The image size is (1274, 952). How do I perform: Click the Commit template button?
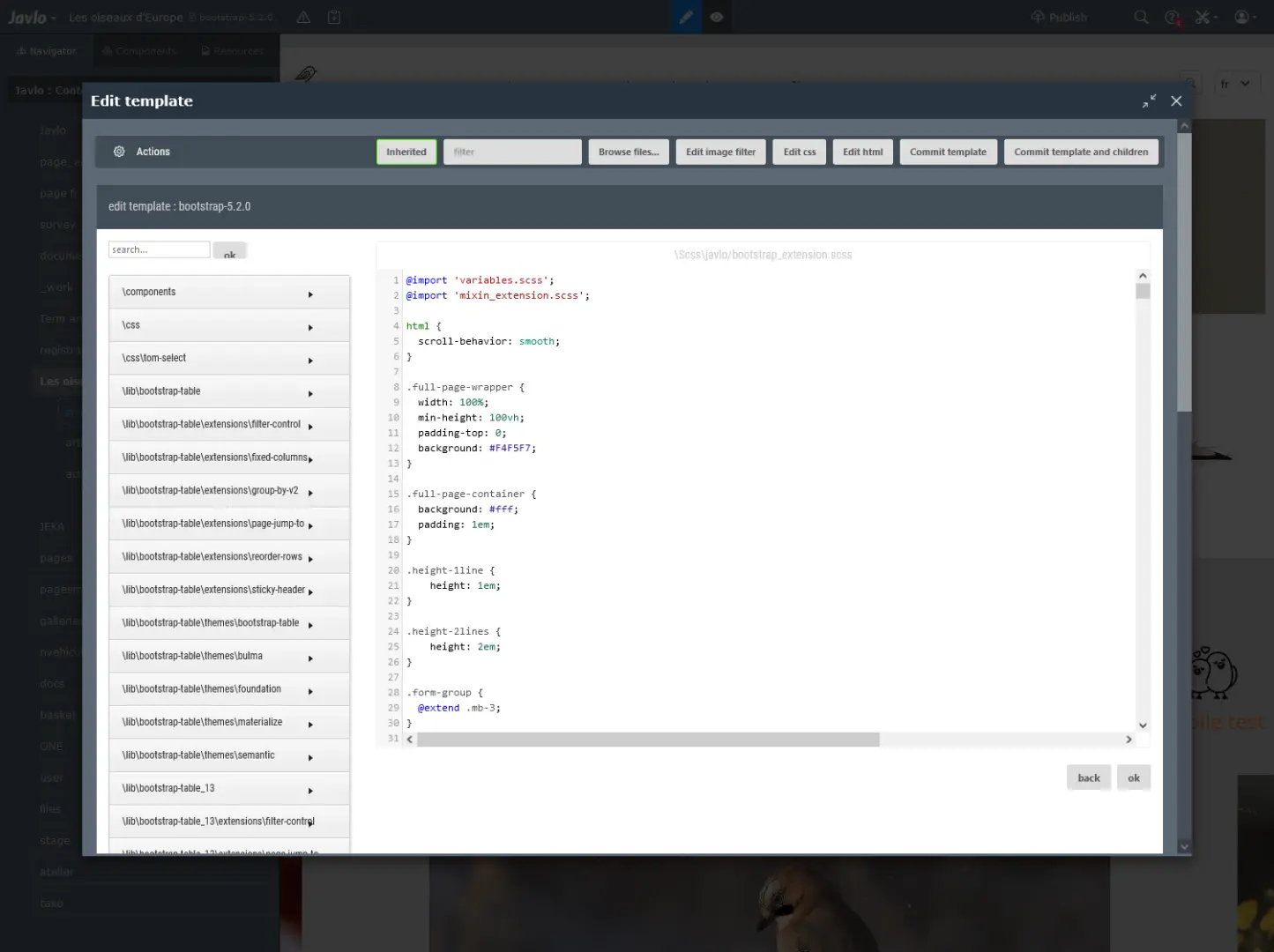(948, 152)
